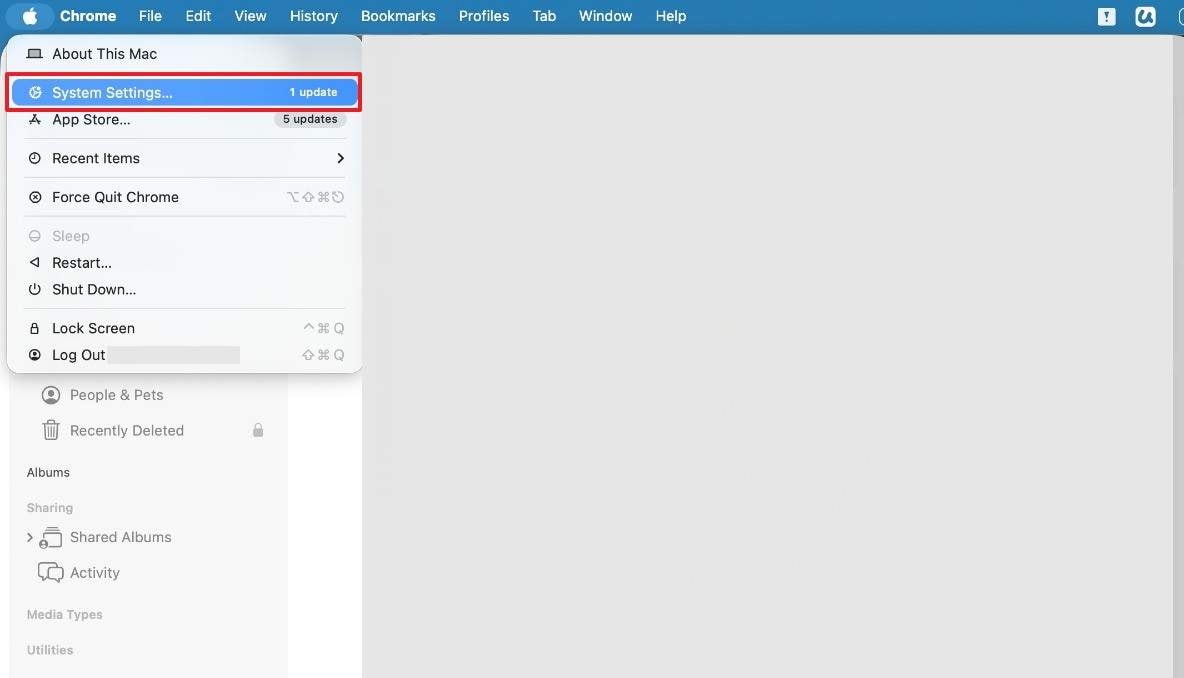Image resolution: width=1184 pixels, height=678 pixels.
Task: Click the Utilities section heading
Action: 50,650
